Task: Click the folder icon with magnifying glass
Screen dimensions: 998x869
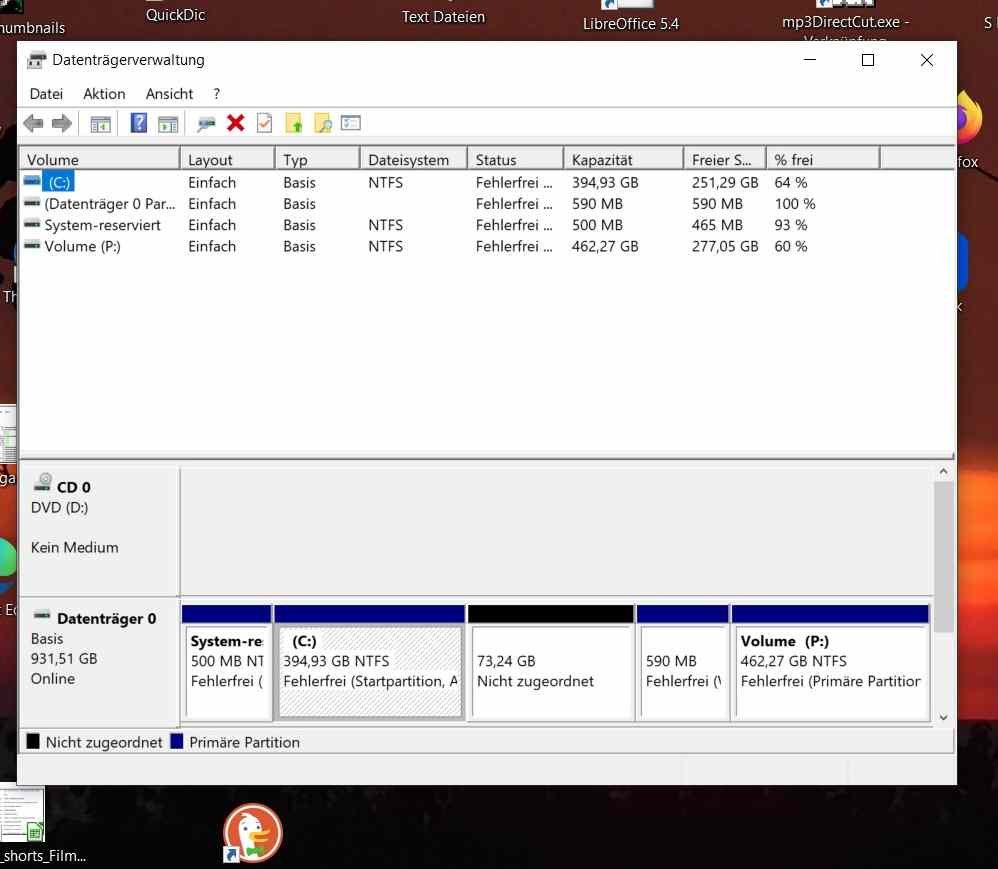Action: (x=322, y=123)
